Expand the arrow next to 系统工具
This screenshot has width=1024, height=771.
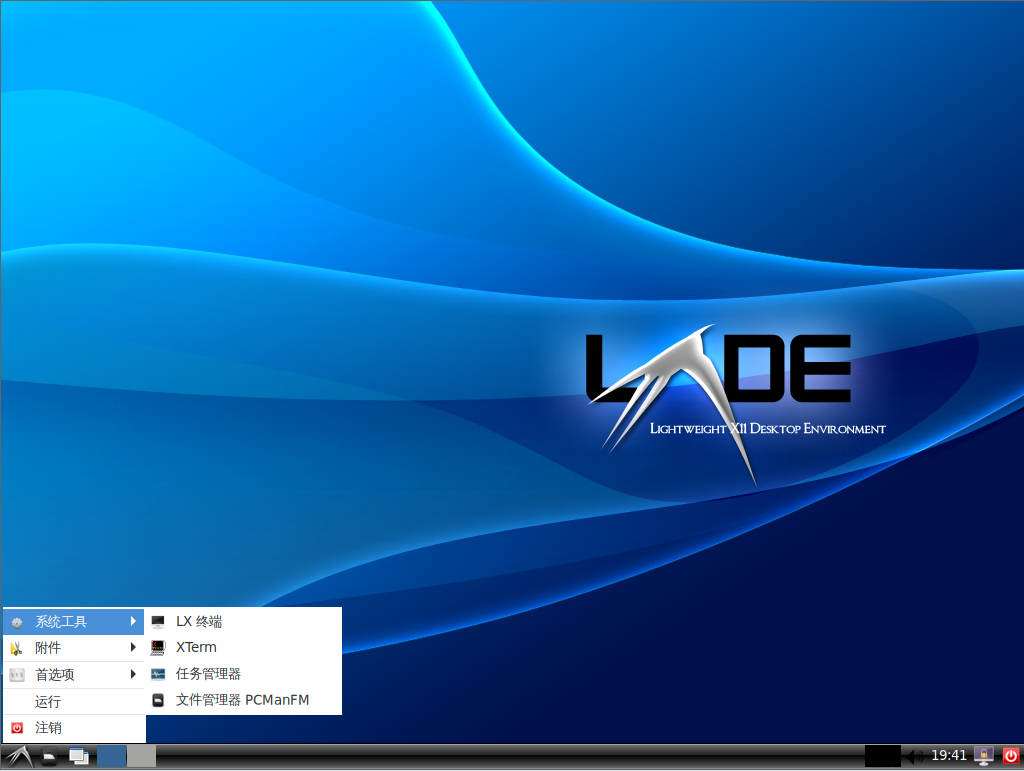(133, 622)
